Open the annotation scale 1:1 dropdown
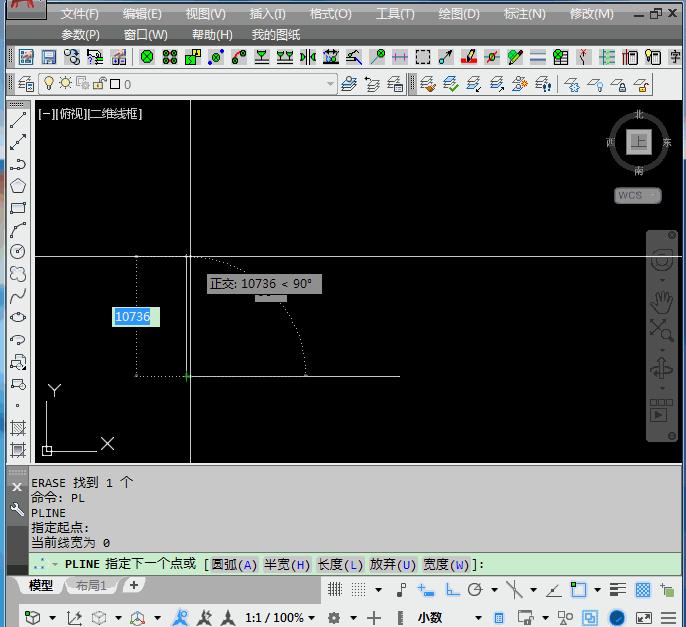This screenshot has height=627, width=686. [310, 618]
